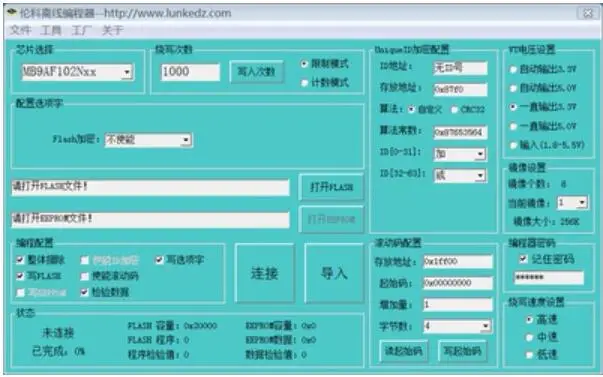Open the 文件 menu

tap(20, 30)
